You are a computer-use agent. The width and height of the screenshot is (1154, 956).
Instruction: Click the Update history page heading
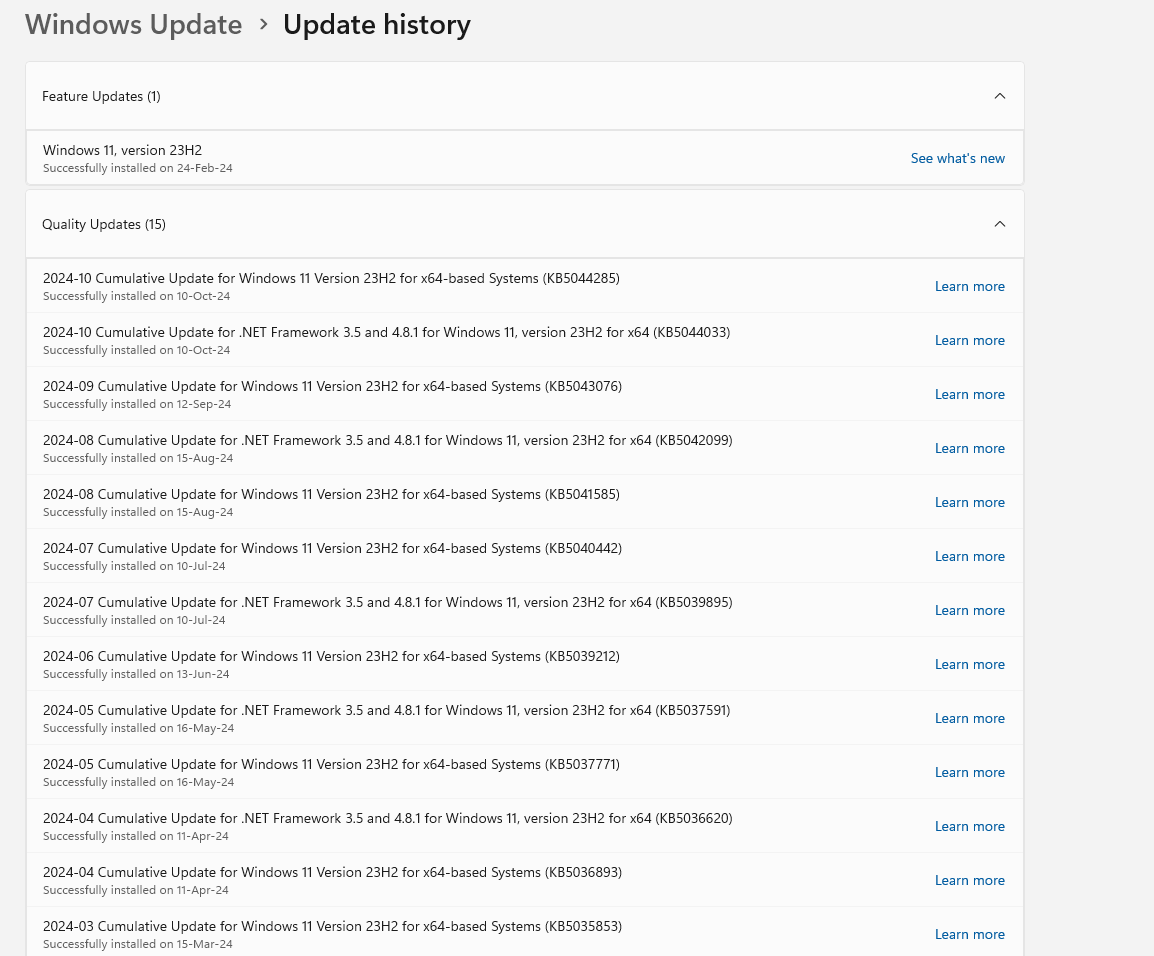click(377, 25)
